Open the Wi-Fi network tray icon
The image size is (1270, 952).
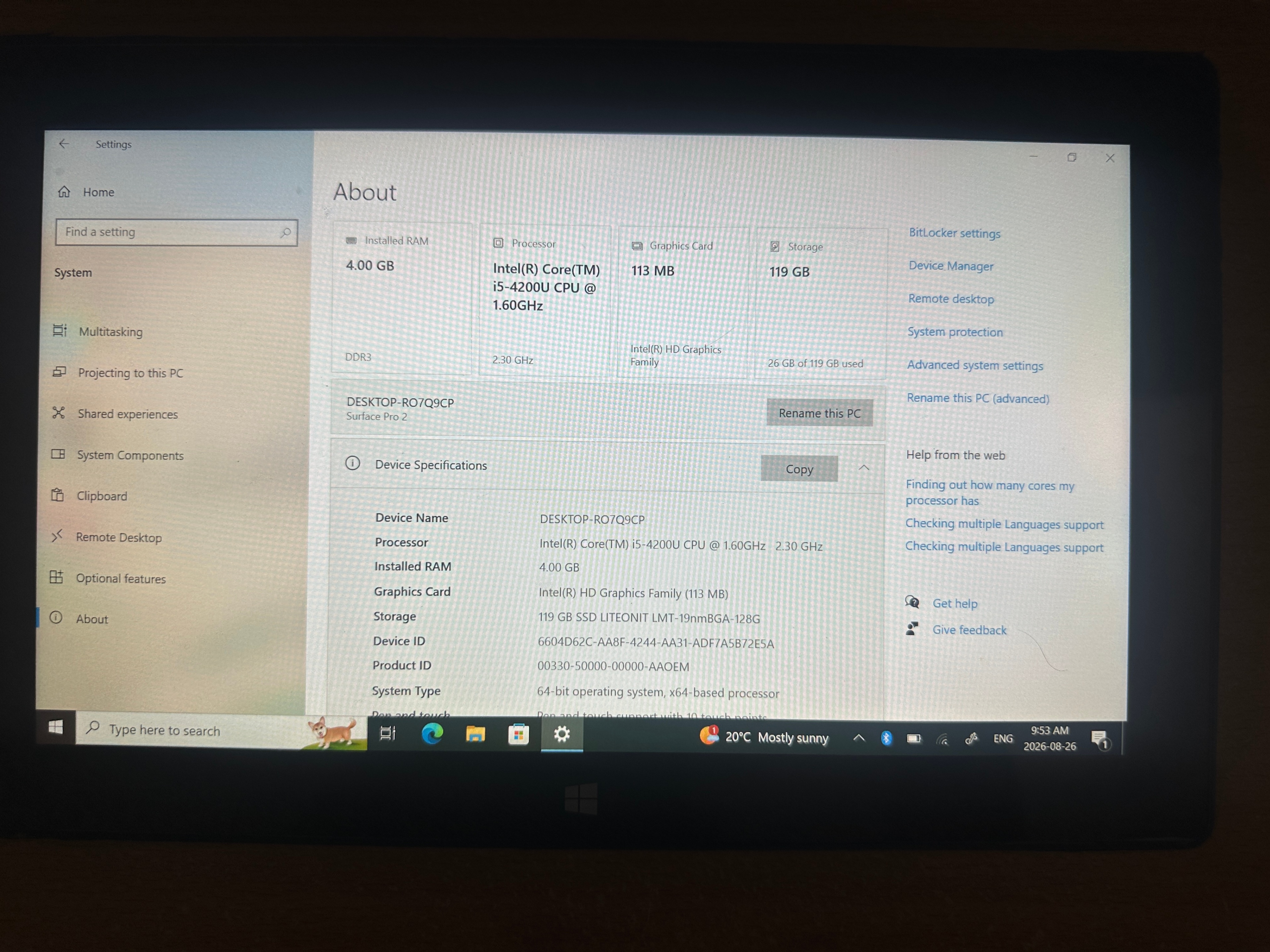[942, 739]
